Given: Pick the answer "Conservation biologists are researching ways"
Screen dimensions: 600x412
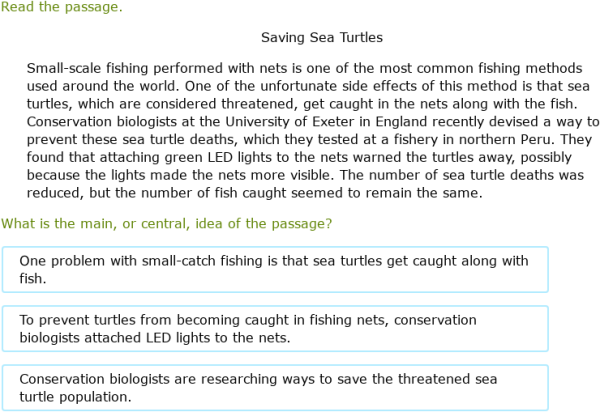Looking at the screenshot, I should (x=275, y=388).
